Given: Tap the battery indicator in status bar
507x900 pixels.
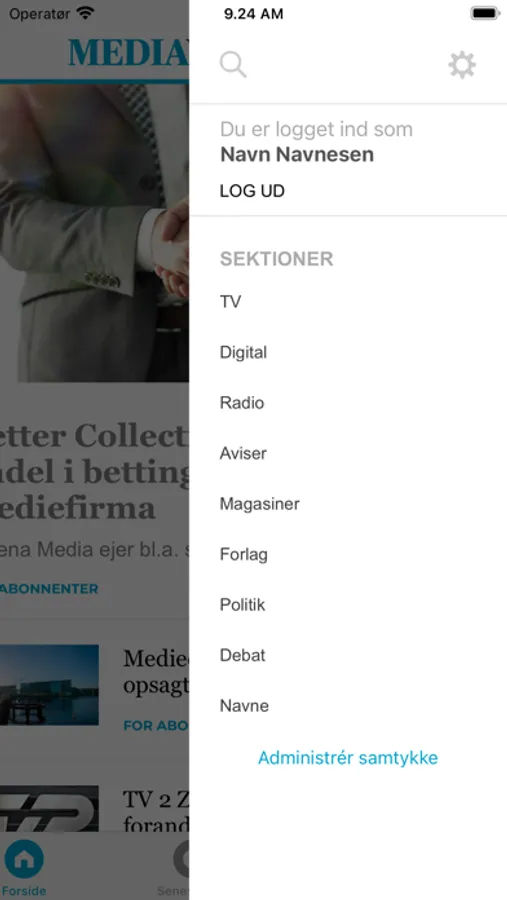Looking at the screenshot, I should (485, 13).
